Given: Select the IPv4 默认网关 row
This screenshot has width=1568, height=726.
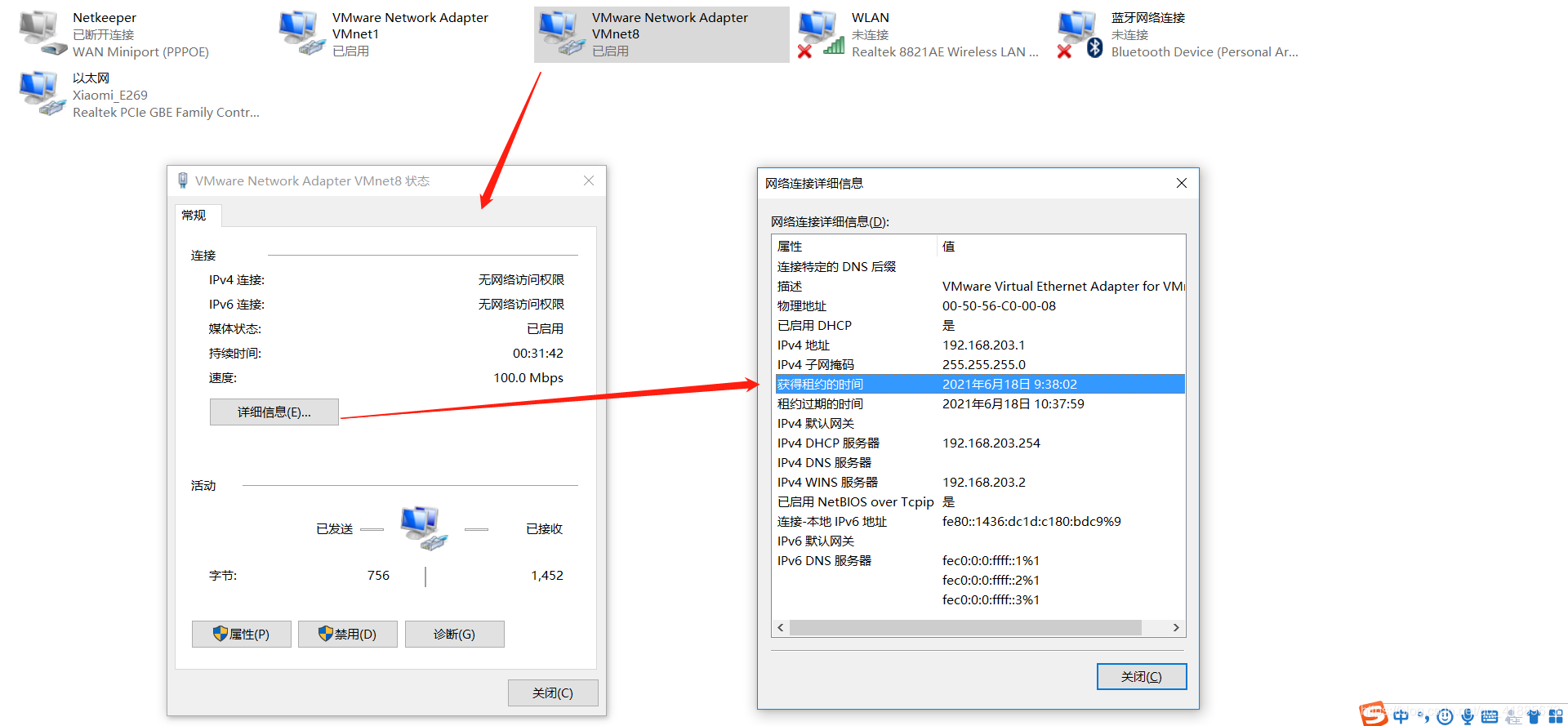Looking at the screenshot, I should coord(978,424).
